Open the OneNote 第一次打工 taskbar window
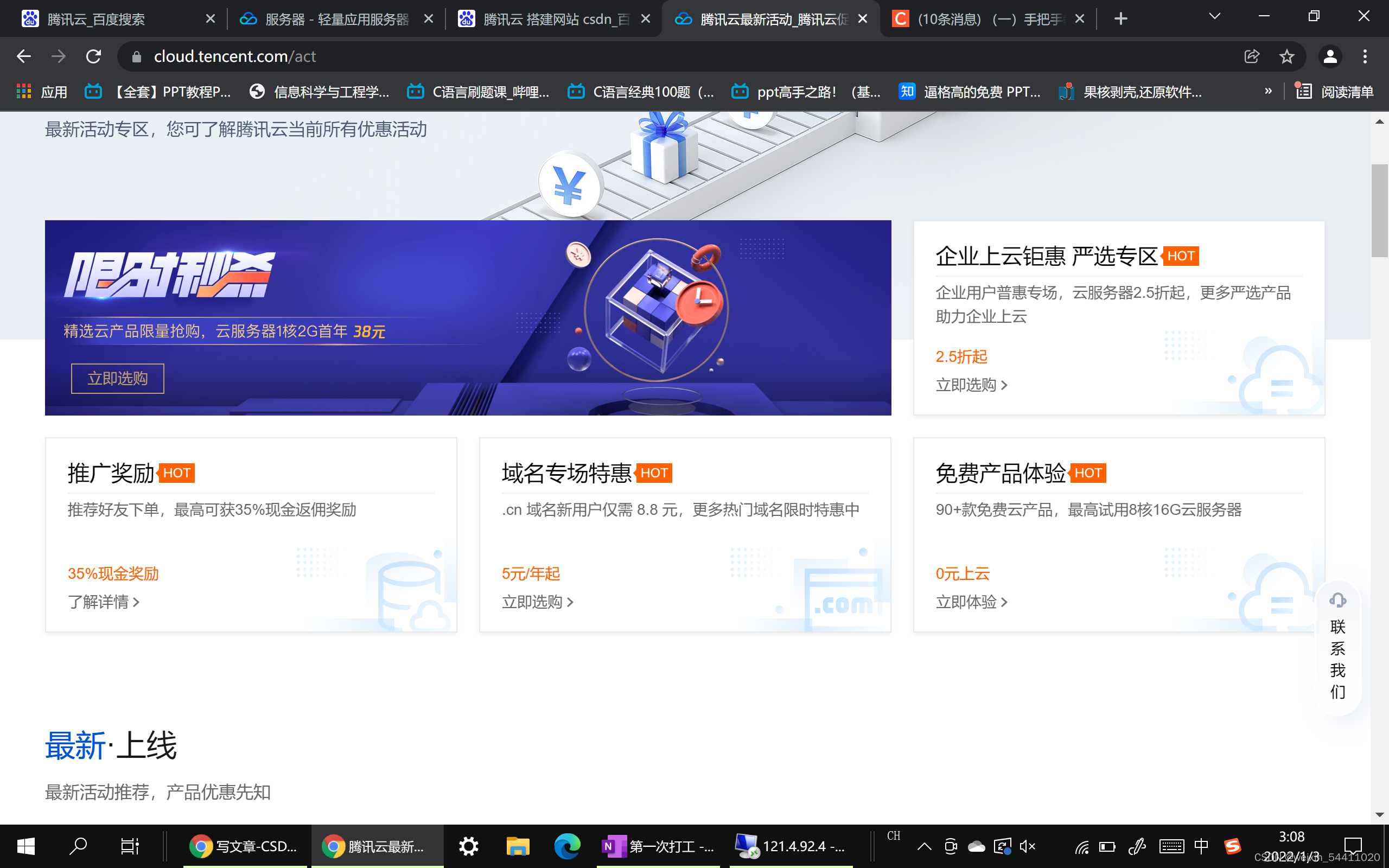This screenshot has height=868, width=1389. tap(658, 846)
